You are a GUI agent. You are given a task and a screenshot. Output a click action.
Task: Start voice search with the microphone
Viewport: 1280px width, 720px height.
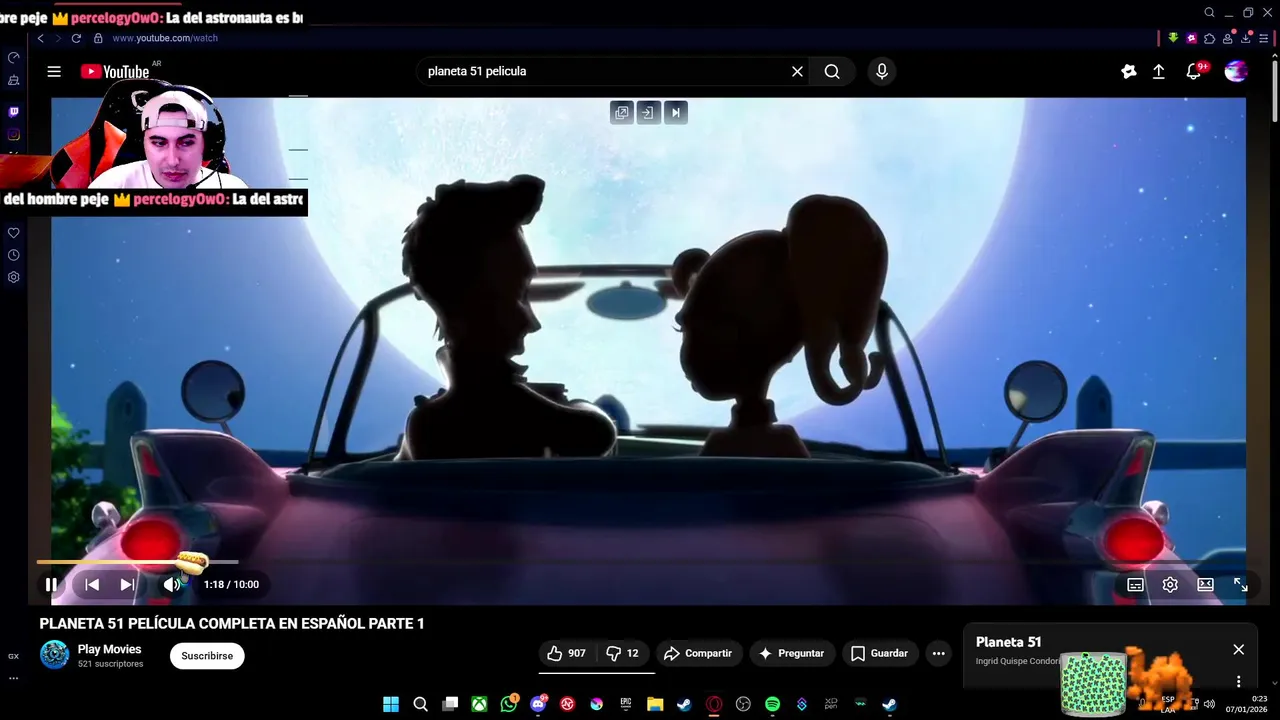[x=881, y=71]
